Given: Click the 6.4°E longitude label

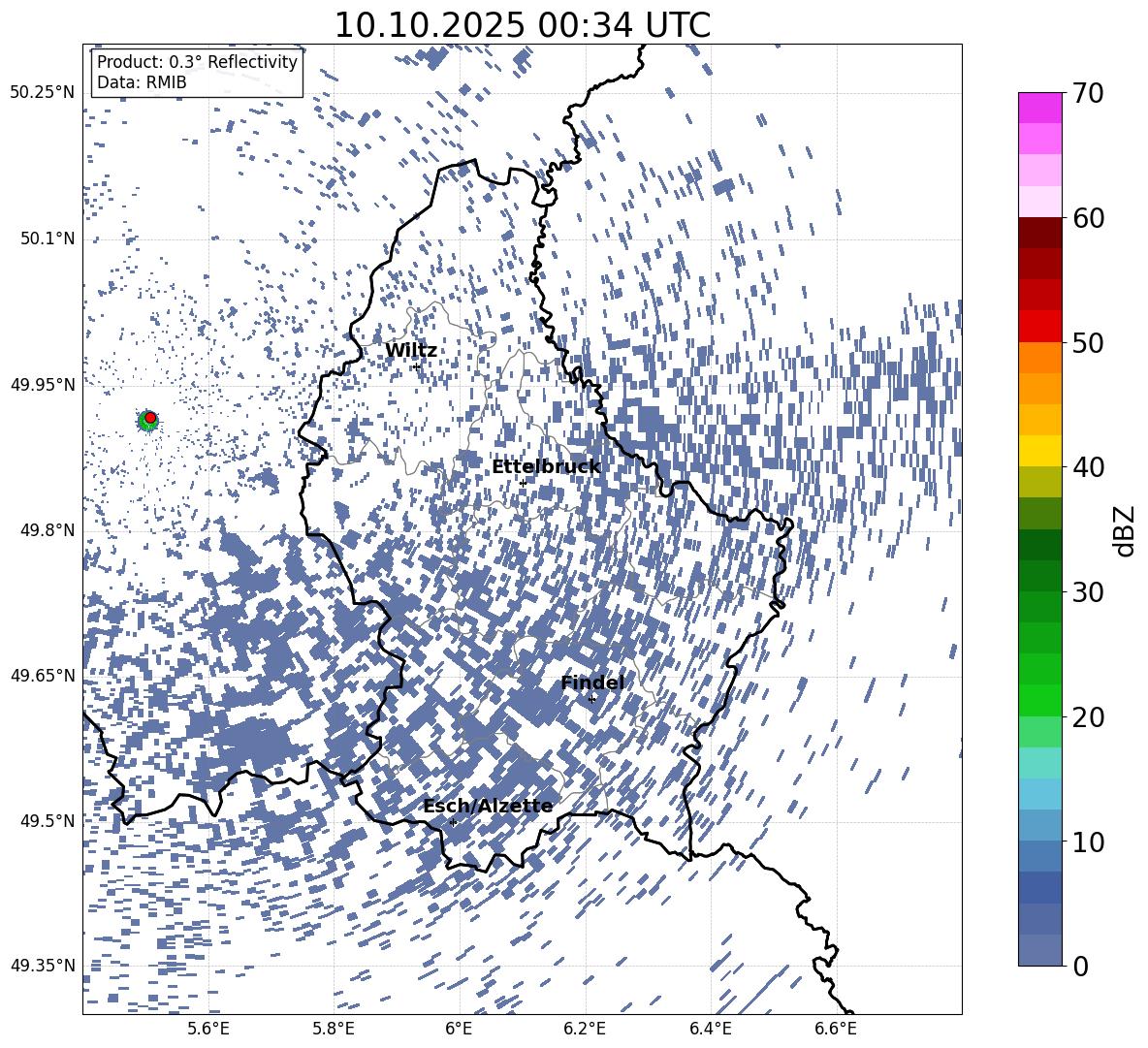Looking at the screenshot, I should (x=710, y=1029).
